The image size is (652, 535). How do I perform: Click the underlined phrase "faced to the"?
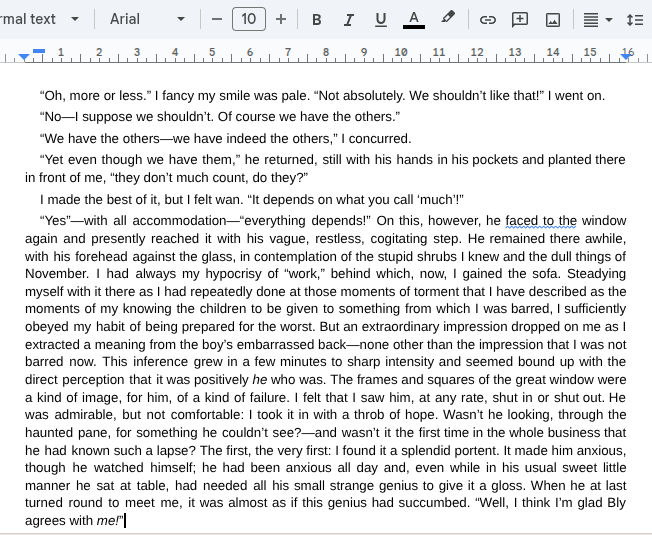[x=541, y=220]
